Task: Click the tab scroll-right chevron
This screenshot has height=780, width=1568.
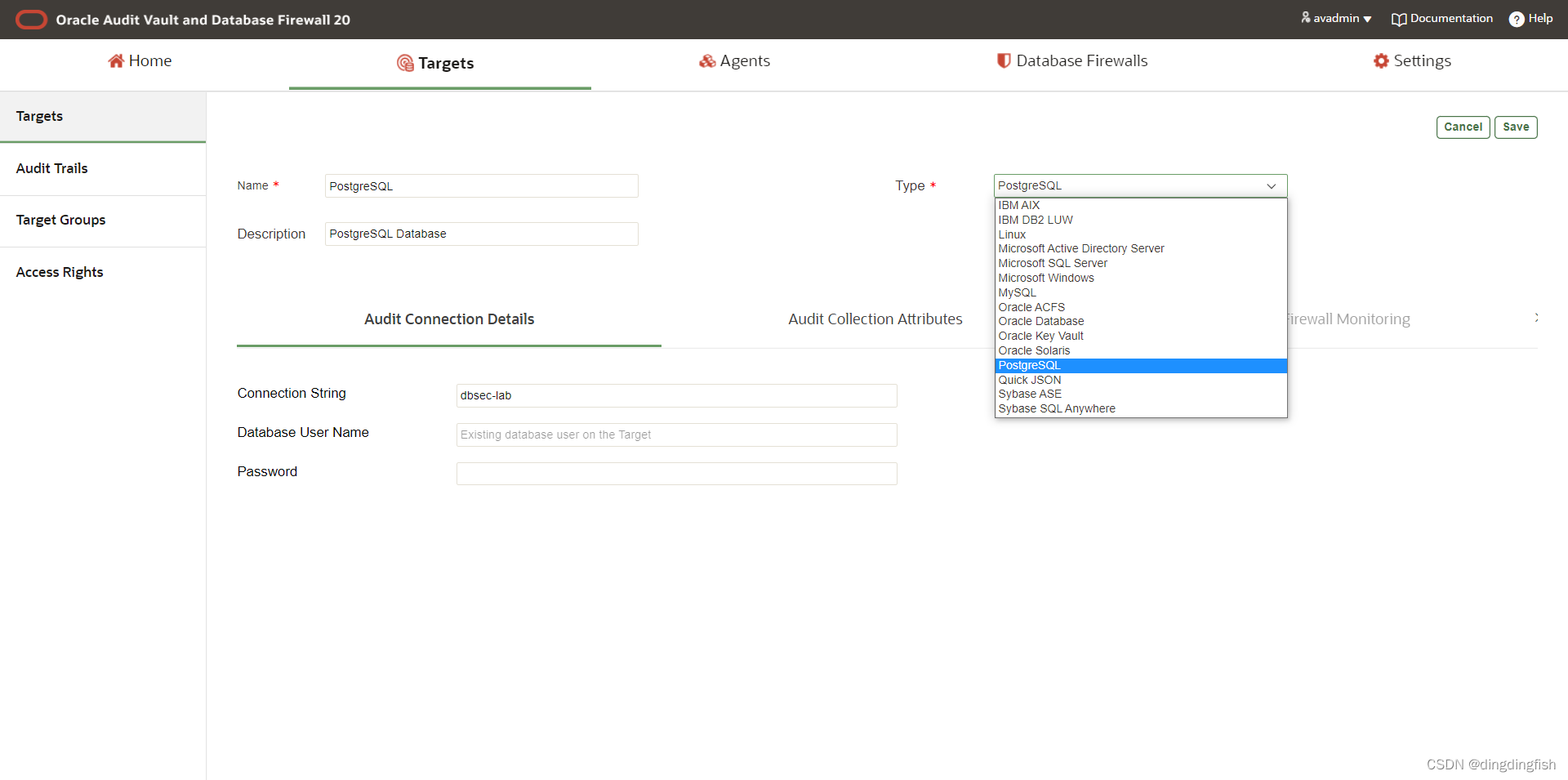Action: coord(1536,318)
